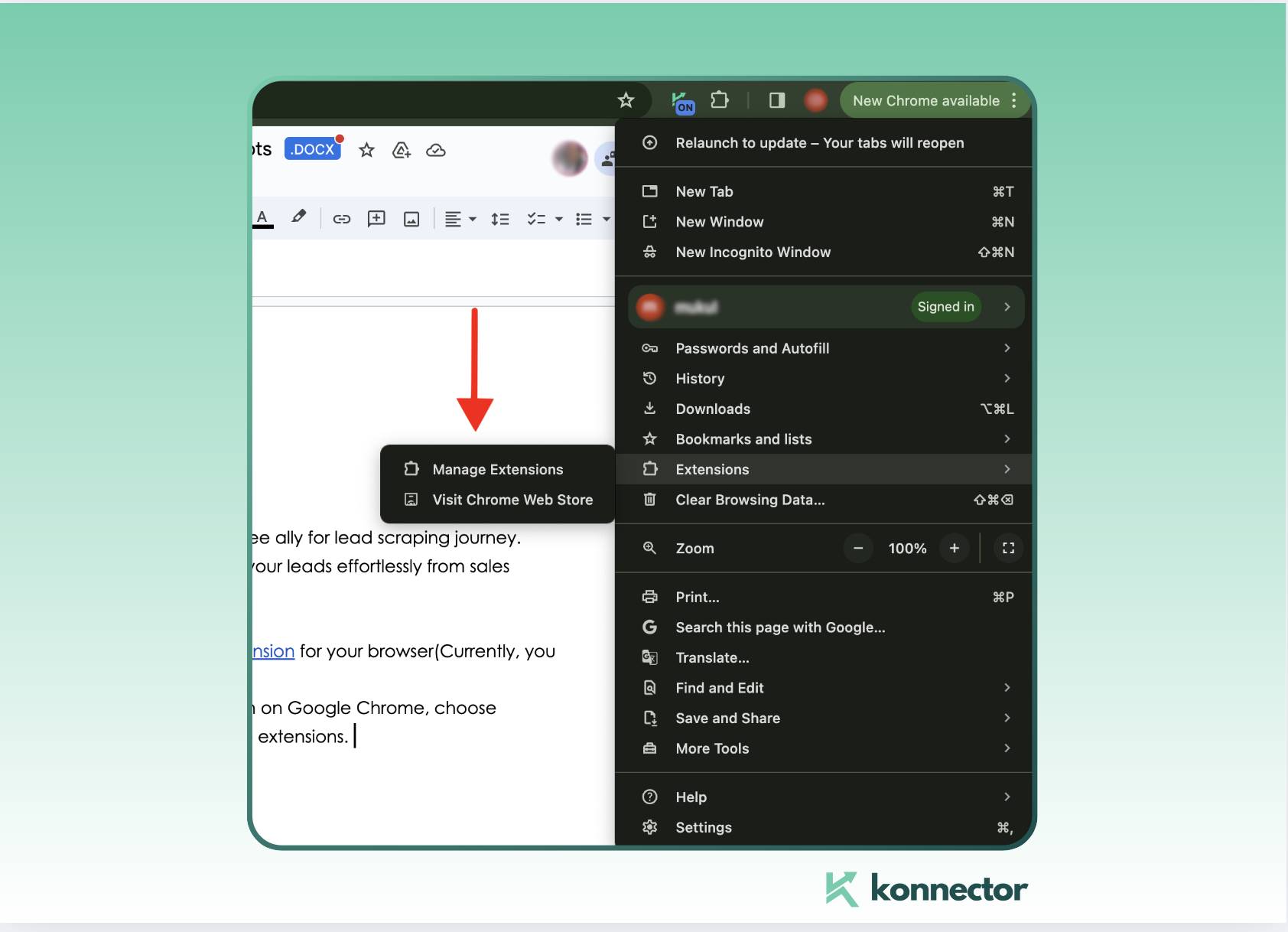1288x932 pixels.
Task: Select Search this page with Google
Action: click(824, 627)
